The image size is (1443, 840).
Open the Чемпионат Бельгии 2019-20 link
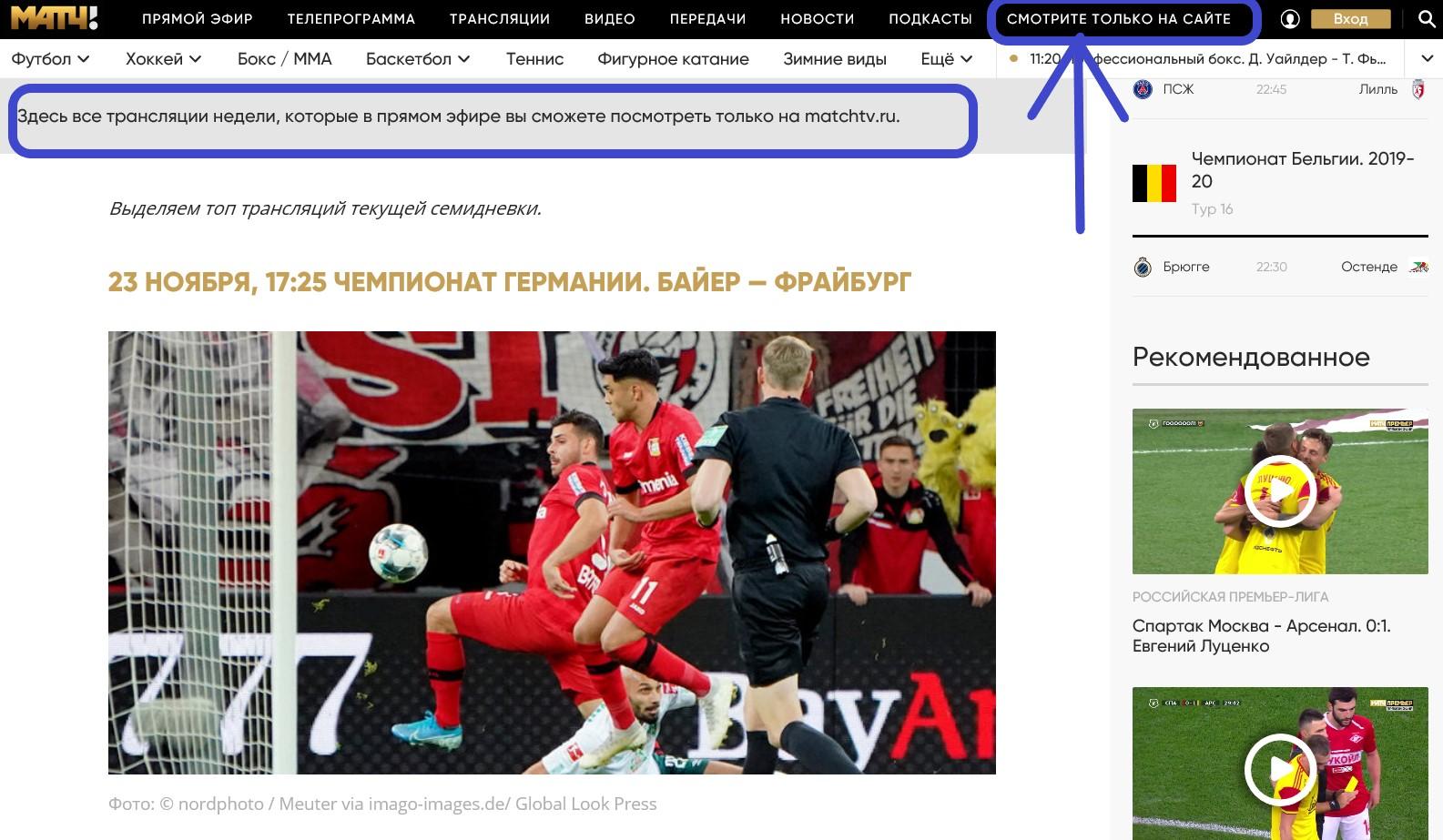click(x=1303, y=169)
